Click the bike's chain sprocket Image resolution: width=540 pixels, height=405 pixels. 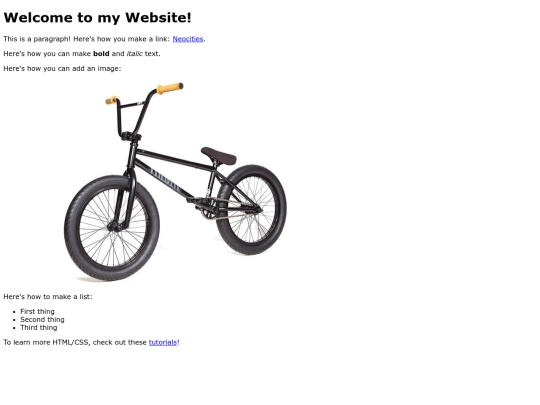coord(209,209)
